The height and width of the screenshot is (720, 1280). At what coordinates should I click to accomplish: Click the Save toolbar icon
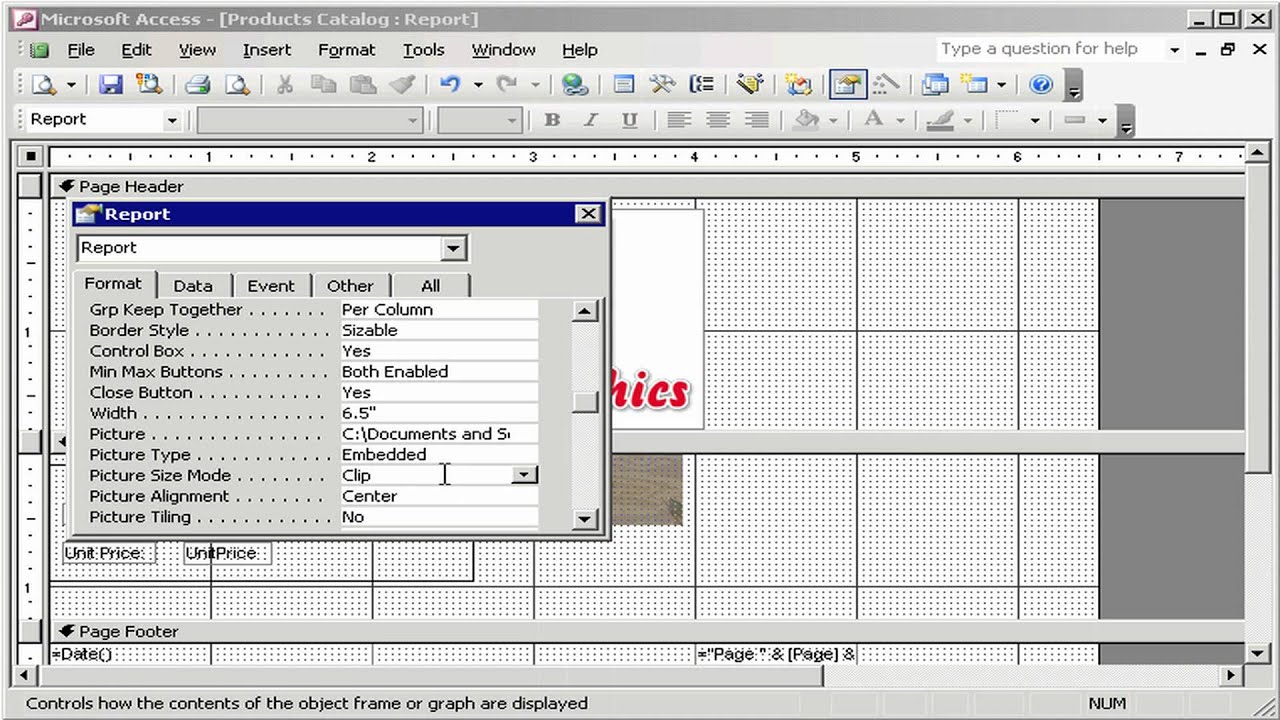[x=110, y=85]
